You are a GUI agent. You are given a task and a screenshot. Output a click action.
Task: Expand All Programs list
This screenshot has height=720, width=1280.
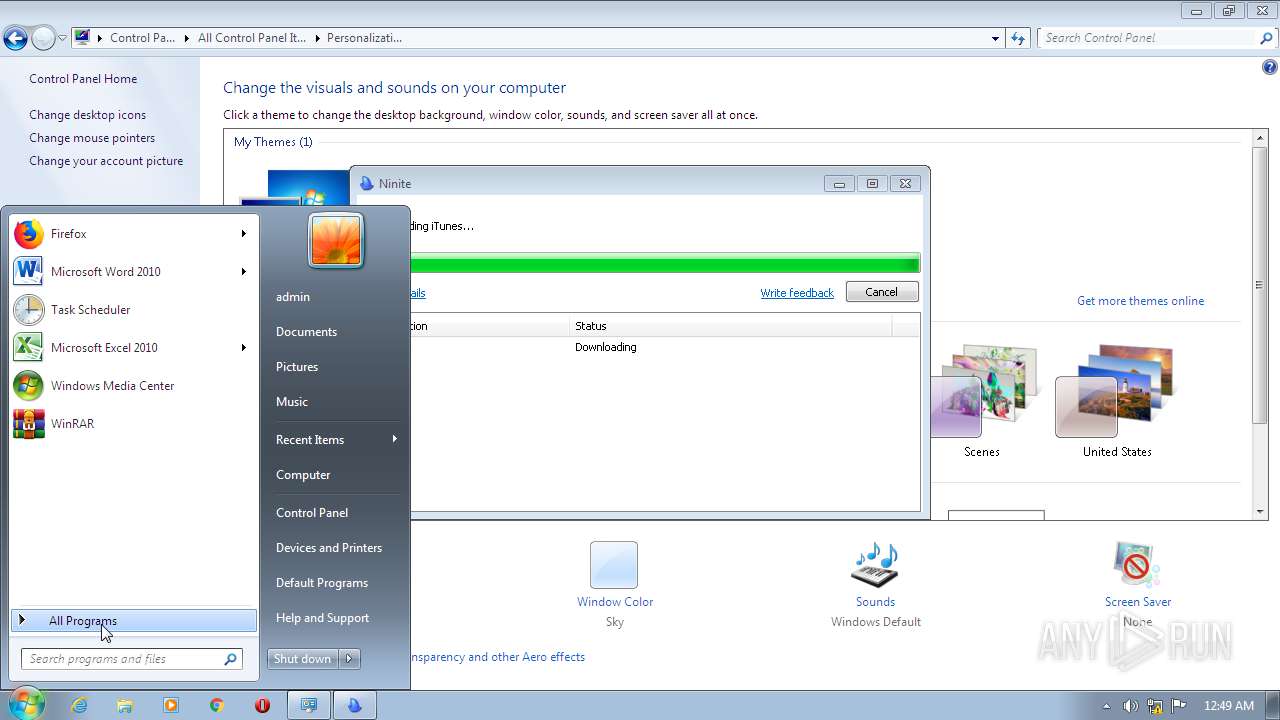(133, 621)
